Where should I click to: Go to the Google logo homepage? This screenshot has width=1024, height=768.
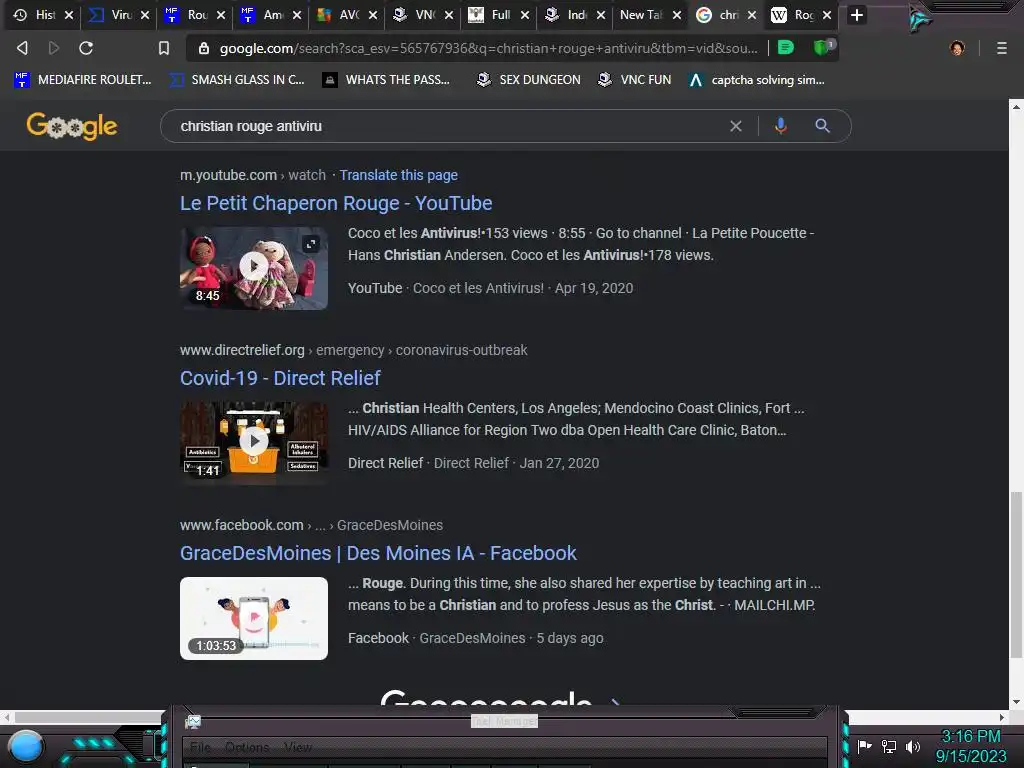72,126
